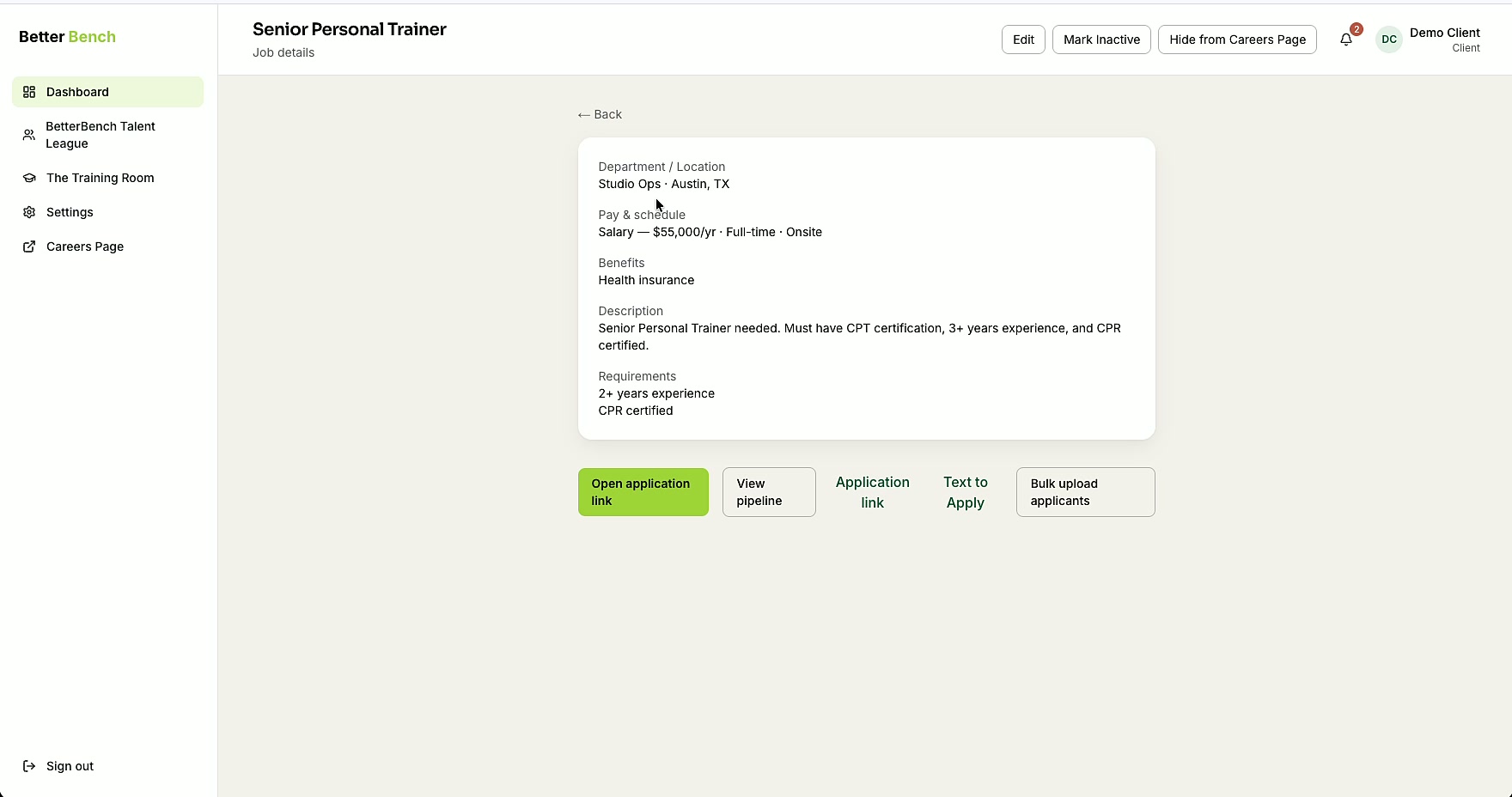Open Careers Page link in sidebar

click(x=108, y=246)
